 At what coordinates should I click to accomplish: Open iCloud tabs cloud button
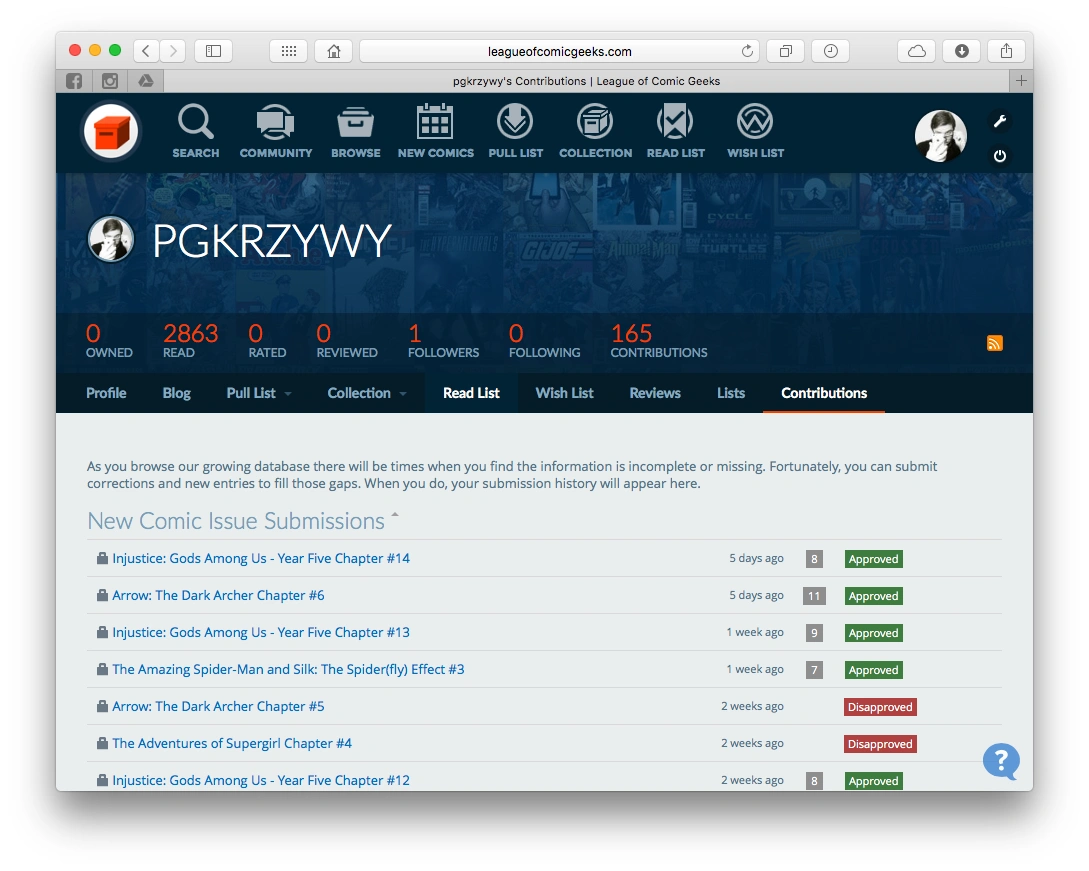click(x=917, y=51)
